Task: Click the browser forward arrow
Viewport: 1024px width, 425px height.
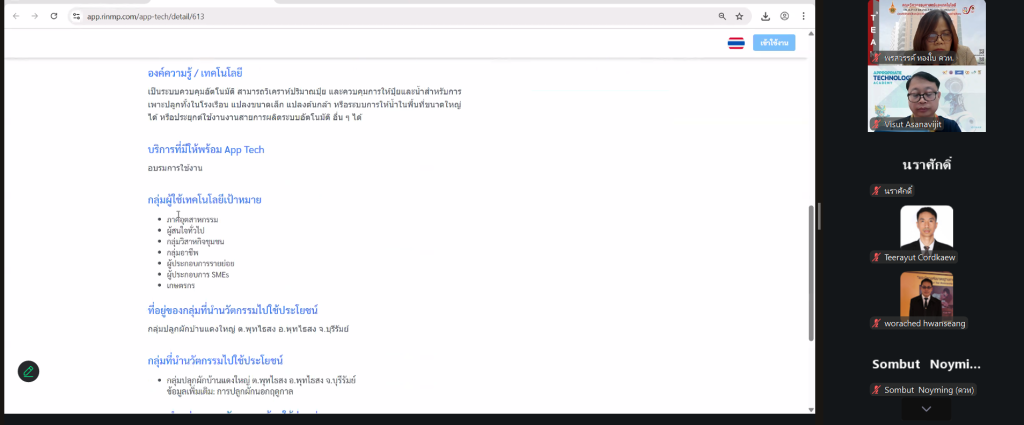Action: pos(35,16)
